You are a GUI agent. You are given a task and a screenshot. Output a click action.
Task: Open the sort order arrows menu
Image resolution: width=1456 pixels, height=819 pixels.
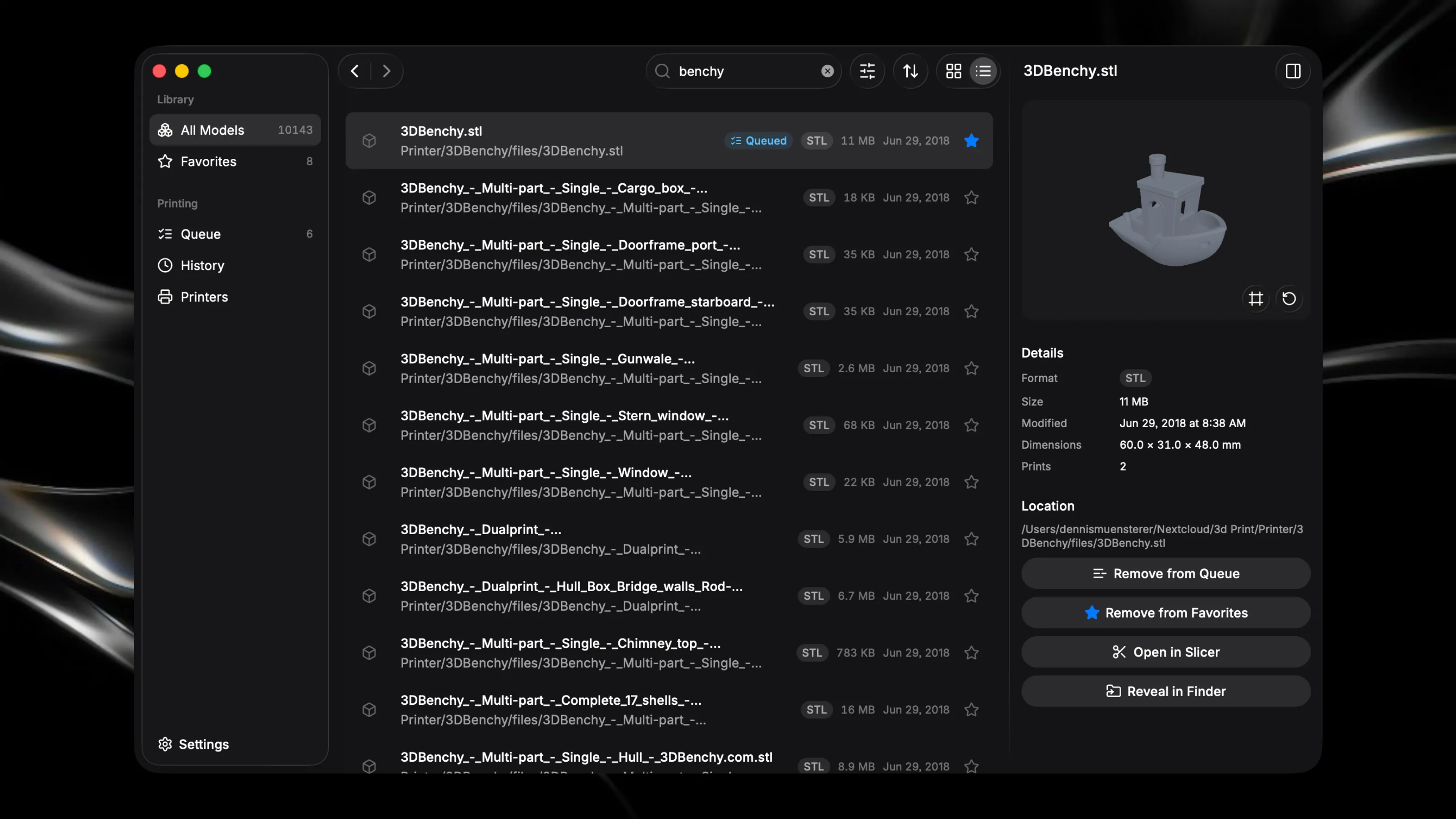pos(910,71)
